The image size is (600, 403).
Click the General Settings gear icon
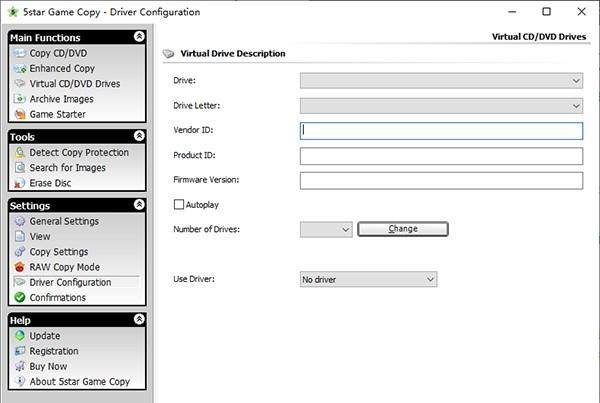[x=20, y=221]
